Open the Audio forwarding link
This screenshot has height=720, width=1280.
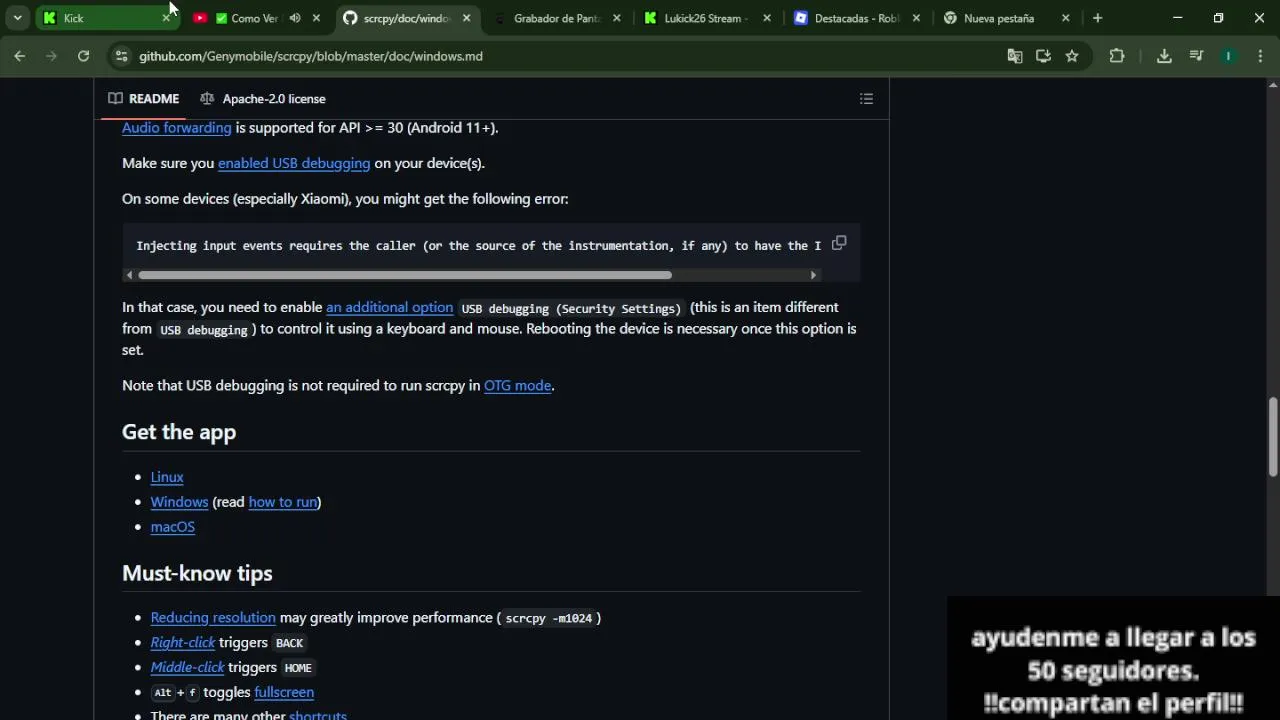[176, 128]
